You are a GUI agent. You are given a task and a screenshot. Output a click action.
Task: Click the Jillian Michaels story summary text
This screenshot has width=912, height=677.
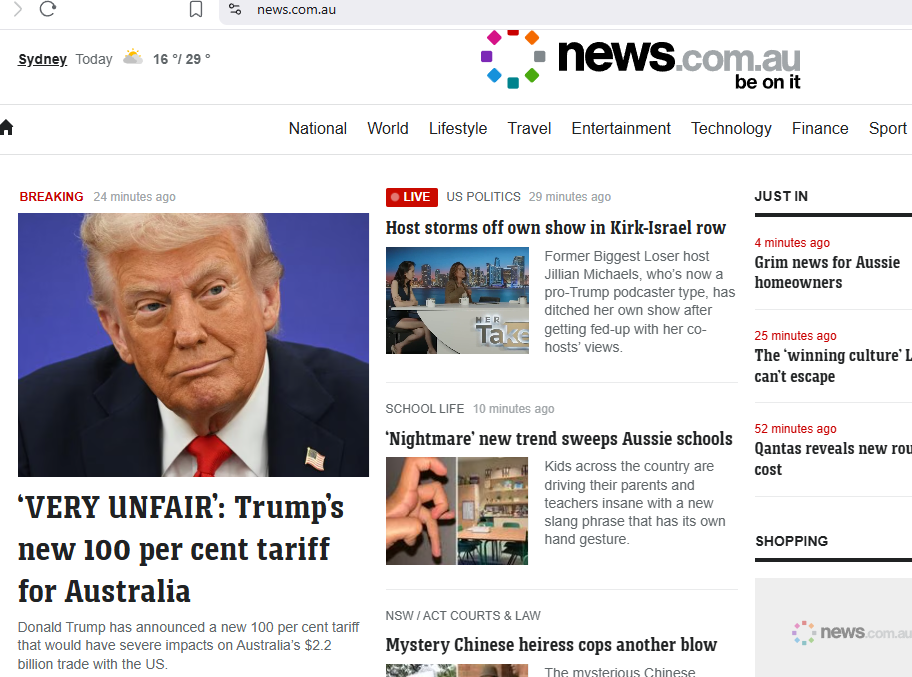point(640,301)
